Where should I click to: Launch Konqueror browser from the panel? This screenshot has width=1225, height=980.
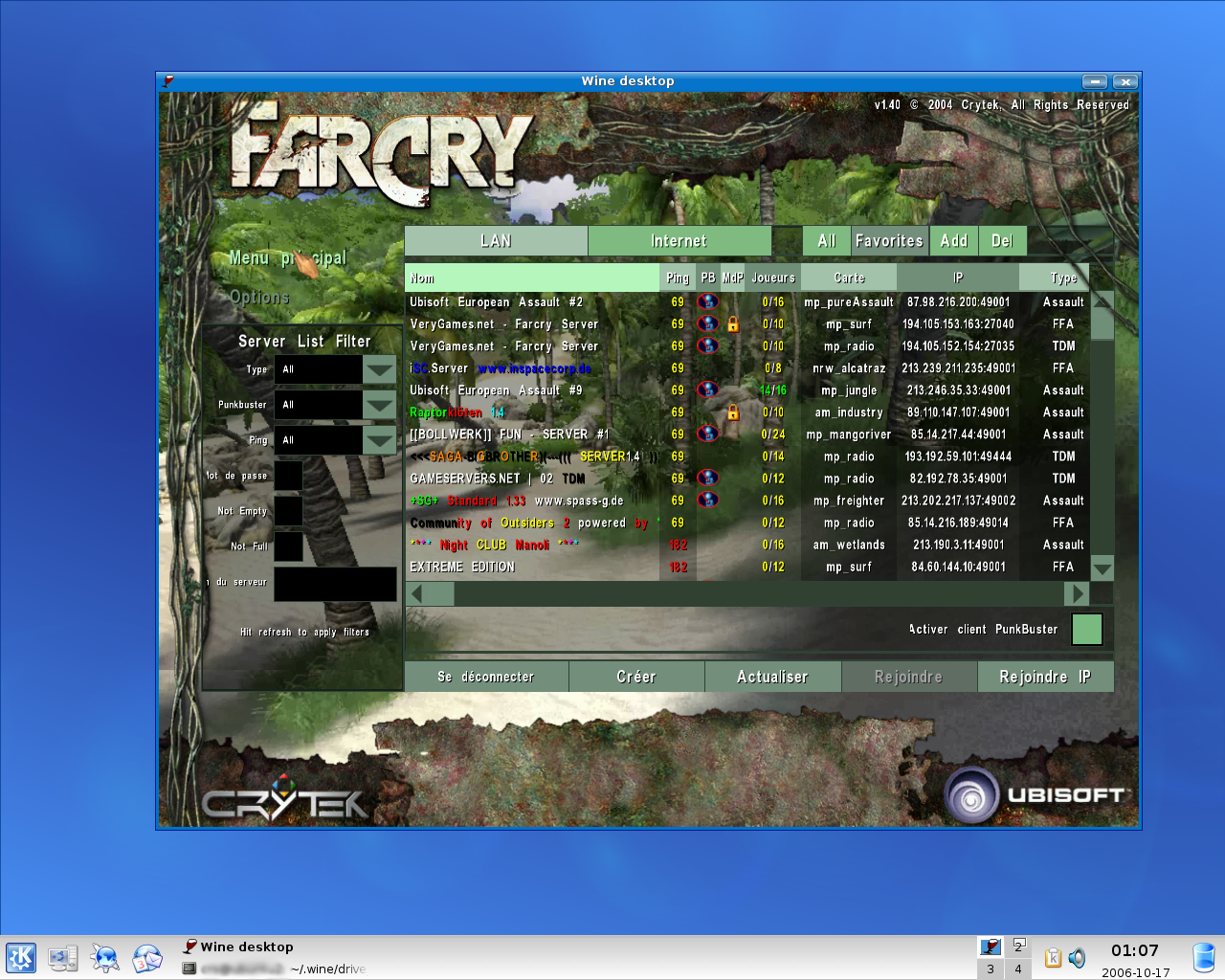coord(104,958)
